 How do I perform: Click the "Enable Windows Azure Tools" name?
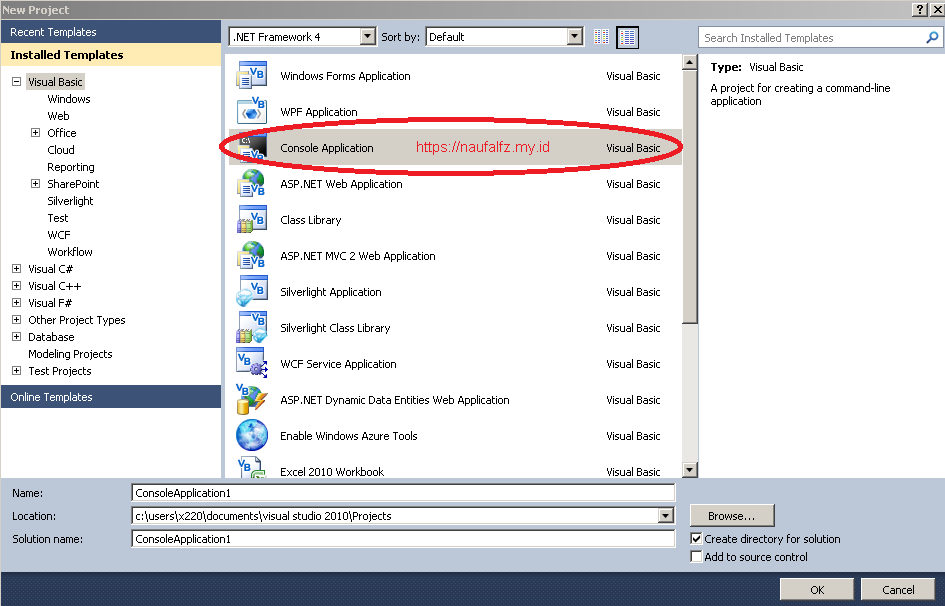pos(348,436)
